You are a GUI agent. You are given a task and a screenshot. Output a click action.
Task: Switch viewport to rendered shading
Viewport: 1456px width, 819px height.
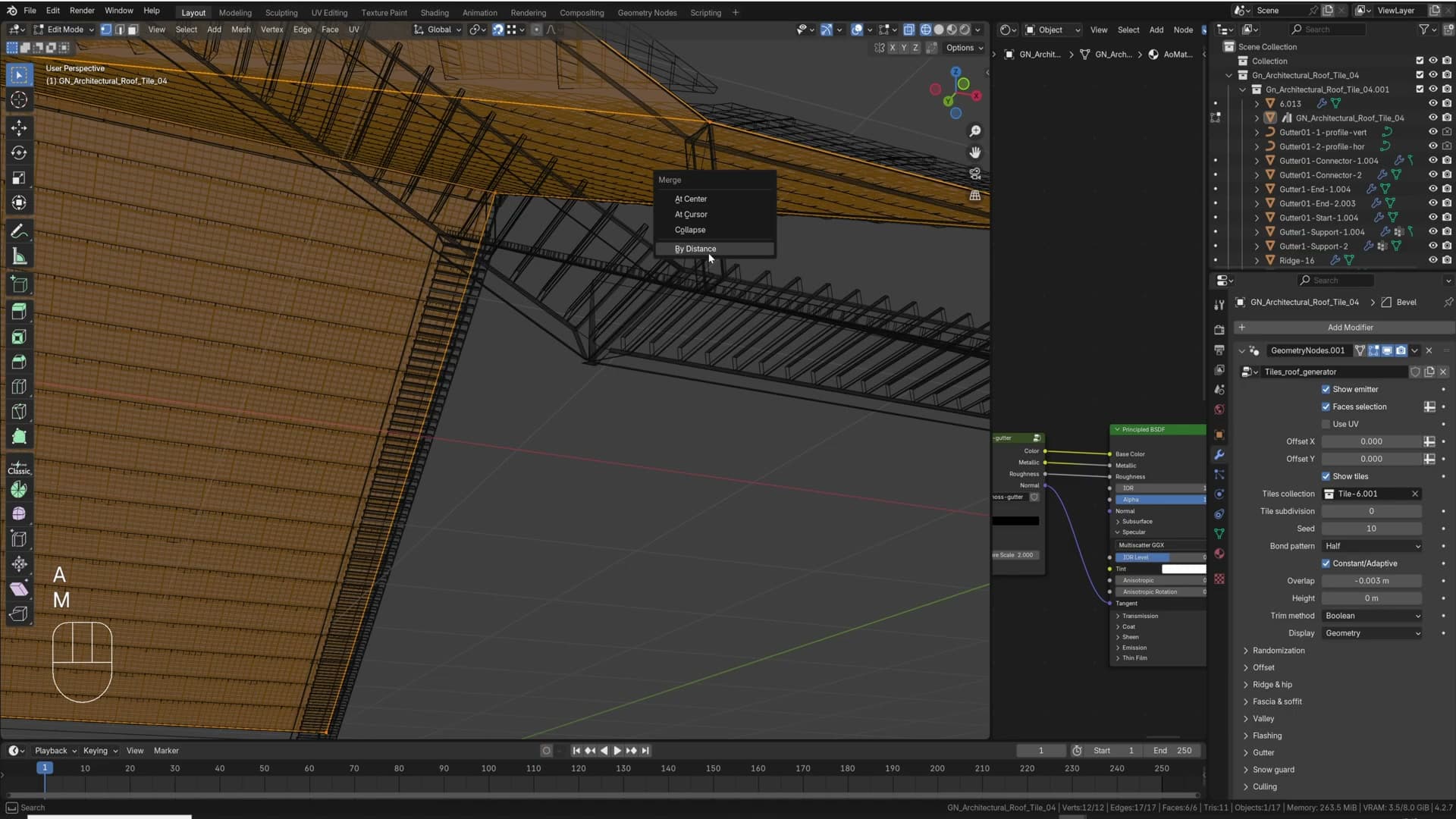pyautogui.click(x=965, y=30)
